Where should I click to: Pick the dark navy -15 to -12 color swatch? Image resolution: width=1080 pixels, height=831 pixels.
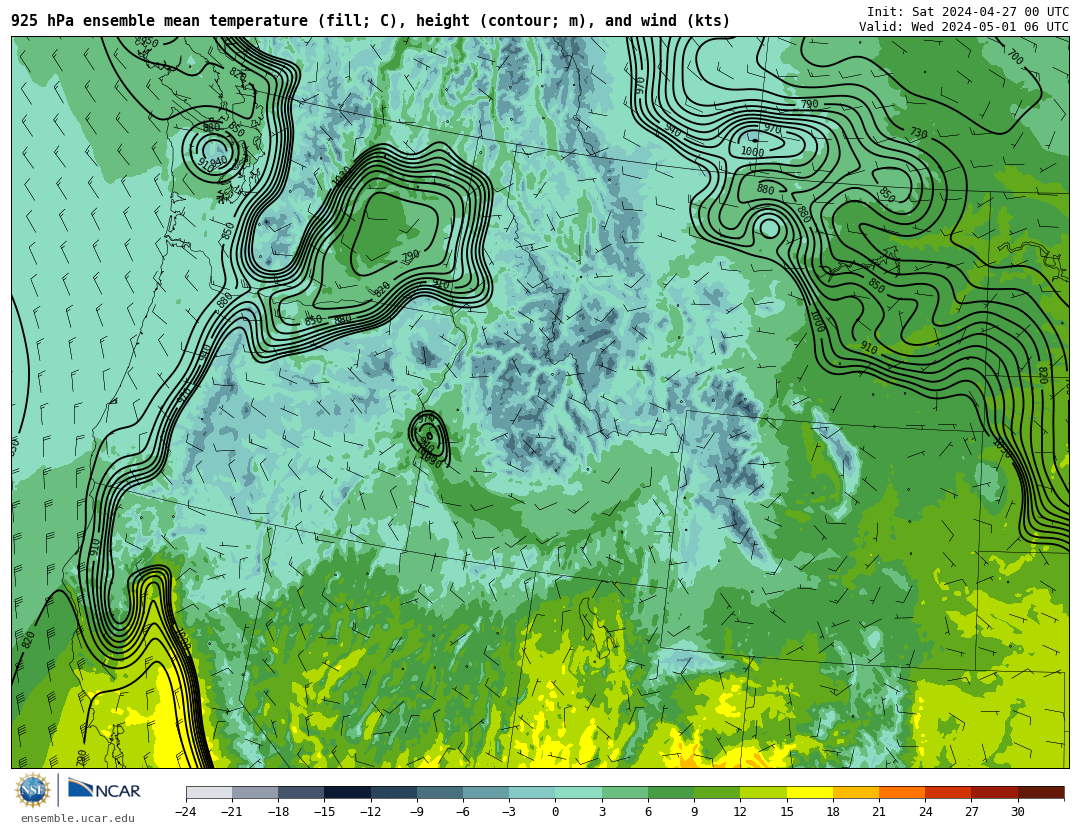click(348, 792)
